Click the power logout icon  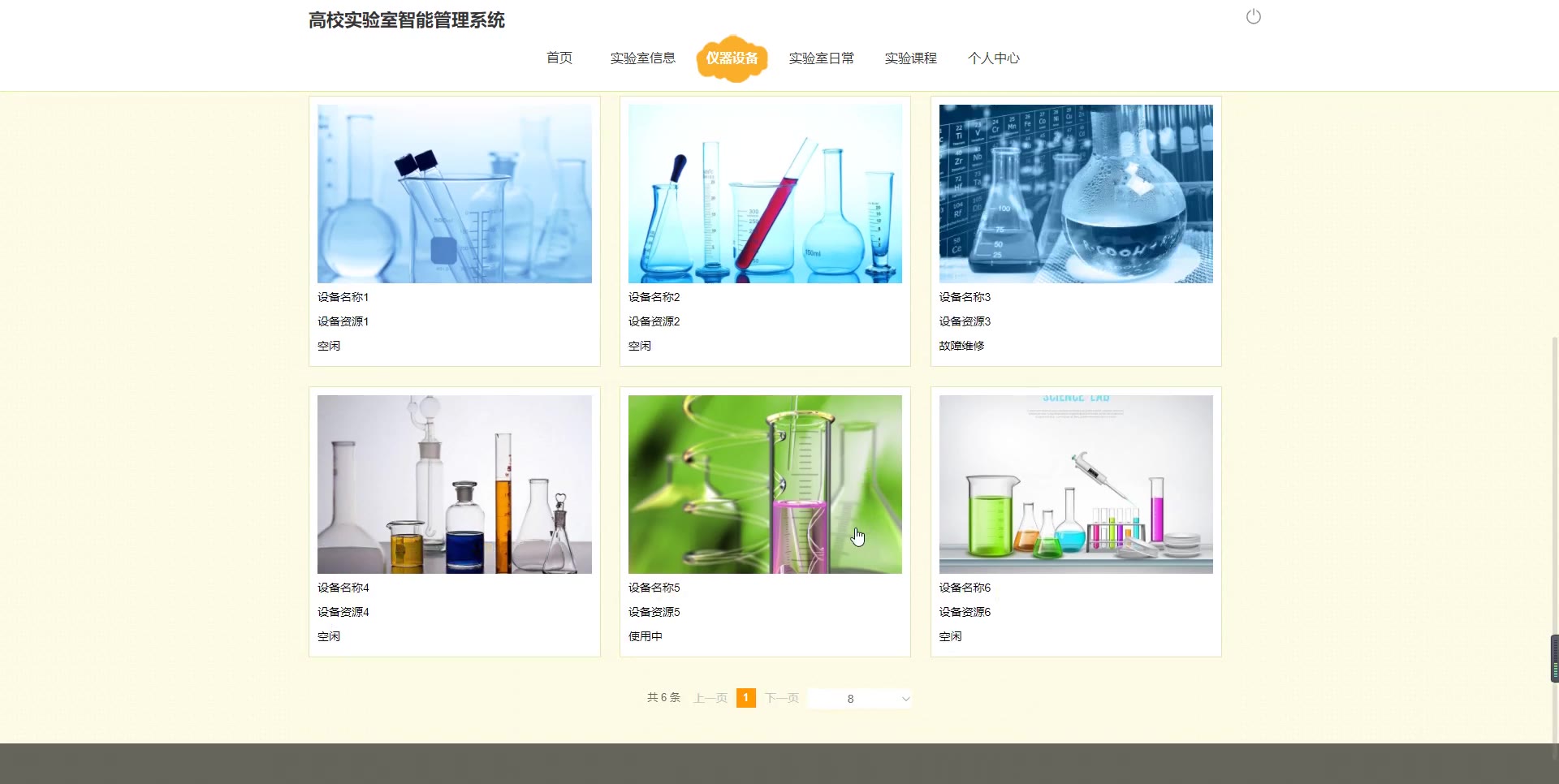(x=1254, y=17)
